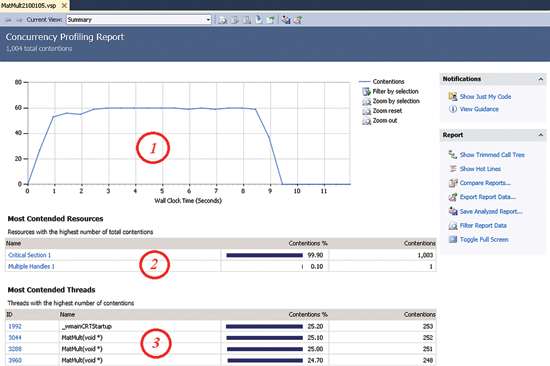This screenshot has height=366, width=550.
Task: Collapse the Notifications panel
Action: coord(541,79)
